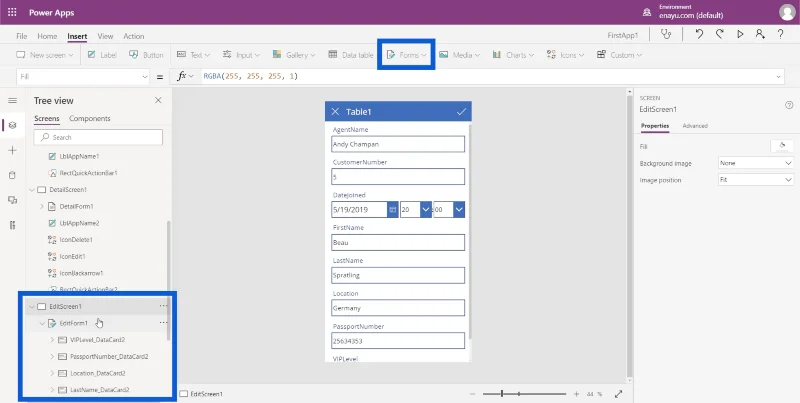Click the AgentName field with Andy Champan
This screenshot has width=800, height=403.
click(398, 144)
